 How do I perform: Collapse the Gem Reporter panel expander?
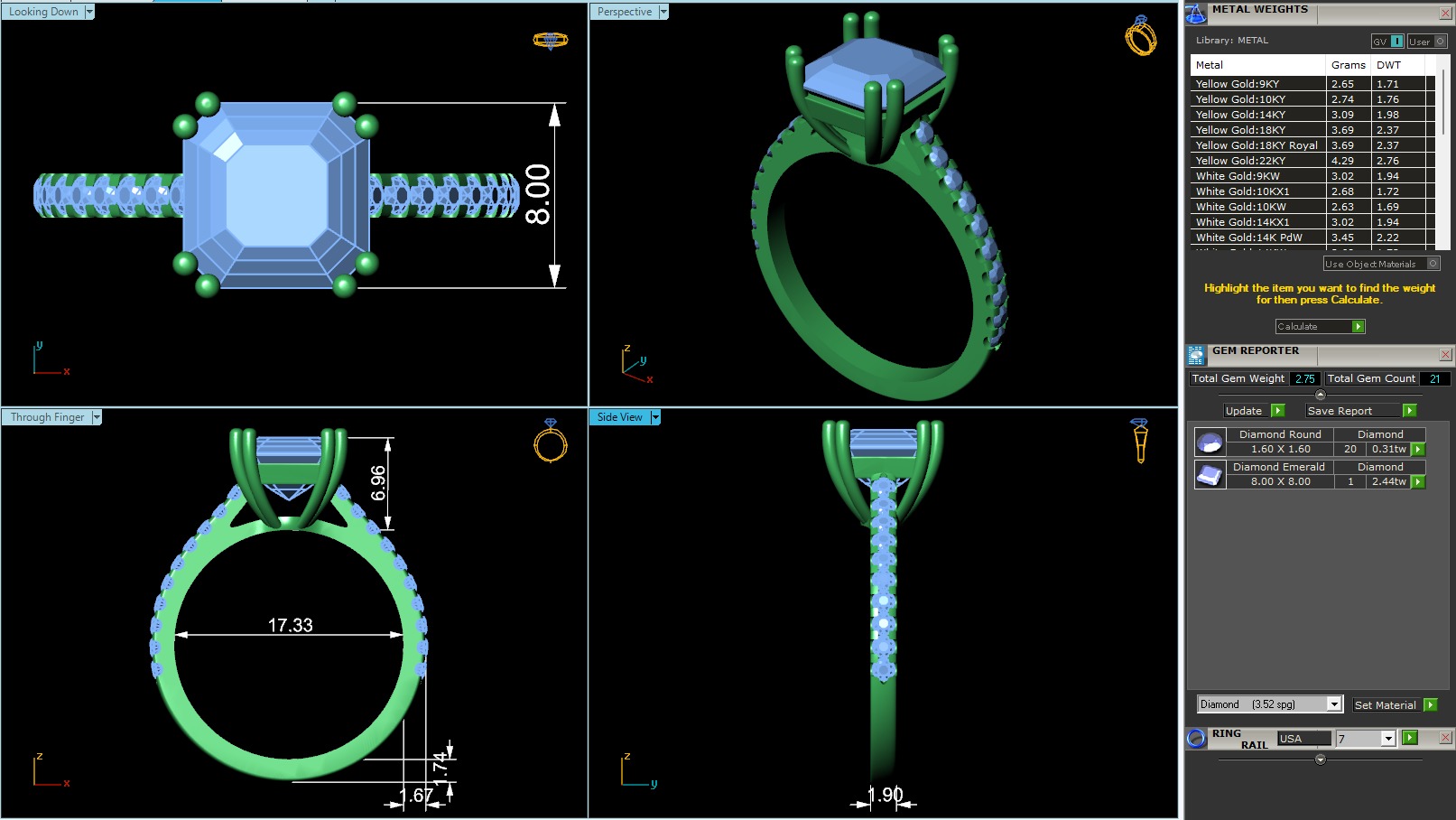(1321, 395)
